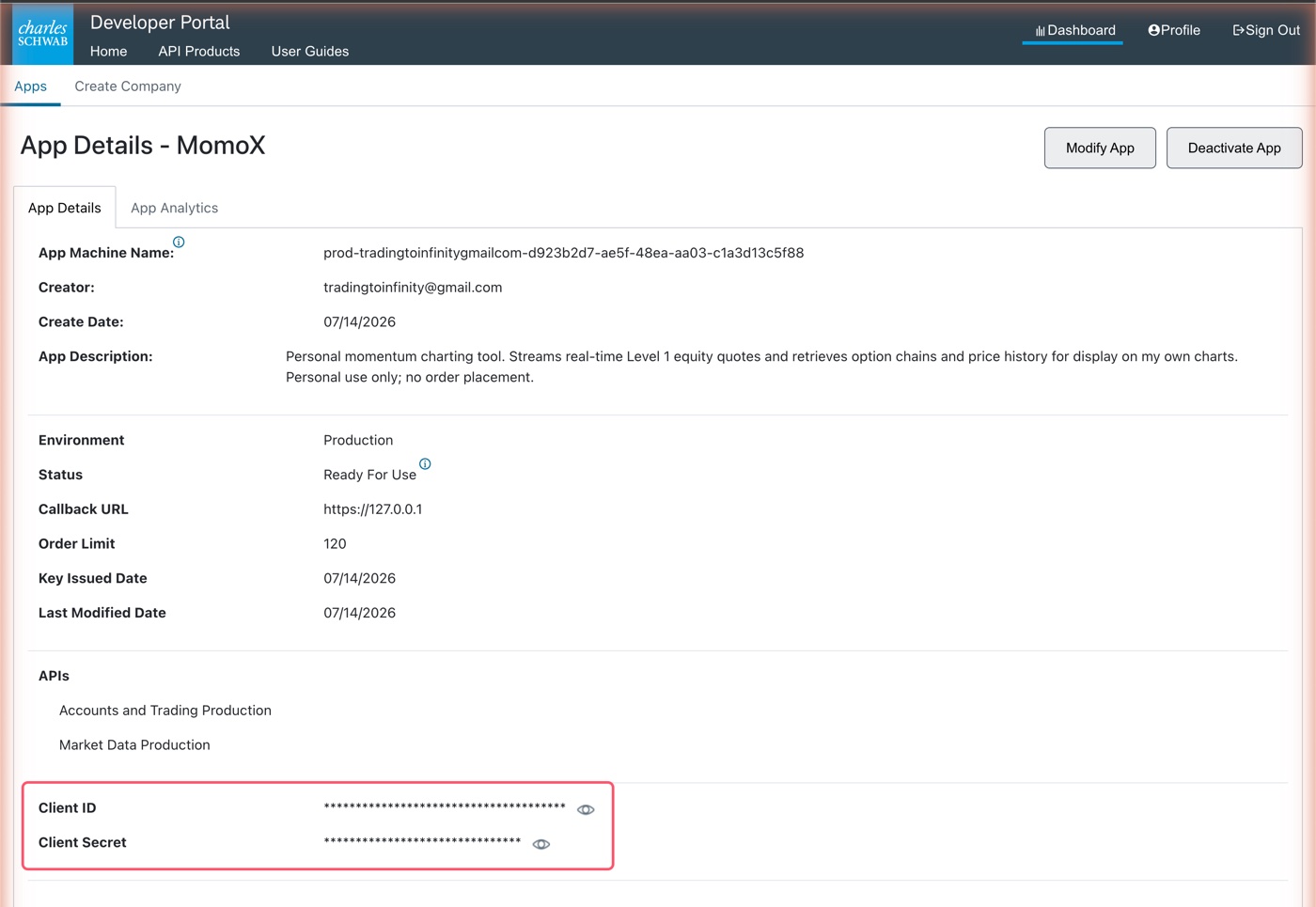1316x907 pixels.
Task: Open User Guides in navigation
Action: point(310,52)
